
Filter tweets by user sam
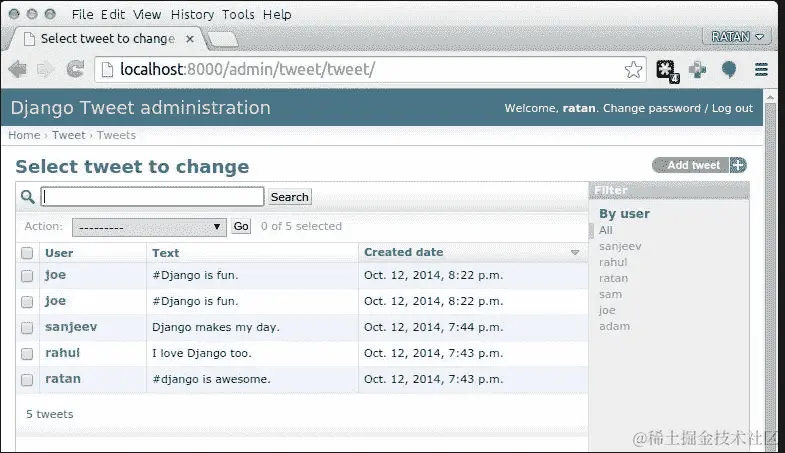(610, 294)
